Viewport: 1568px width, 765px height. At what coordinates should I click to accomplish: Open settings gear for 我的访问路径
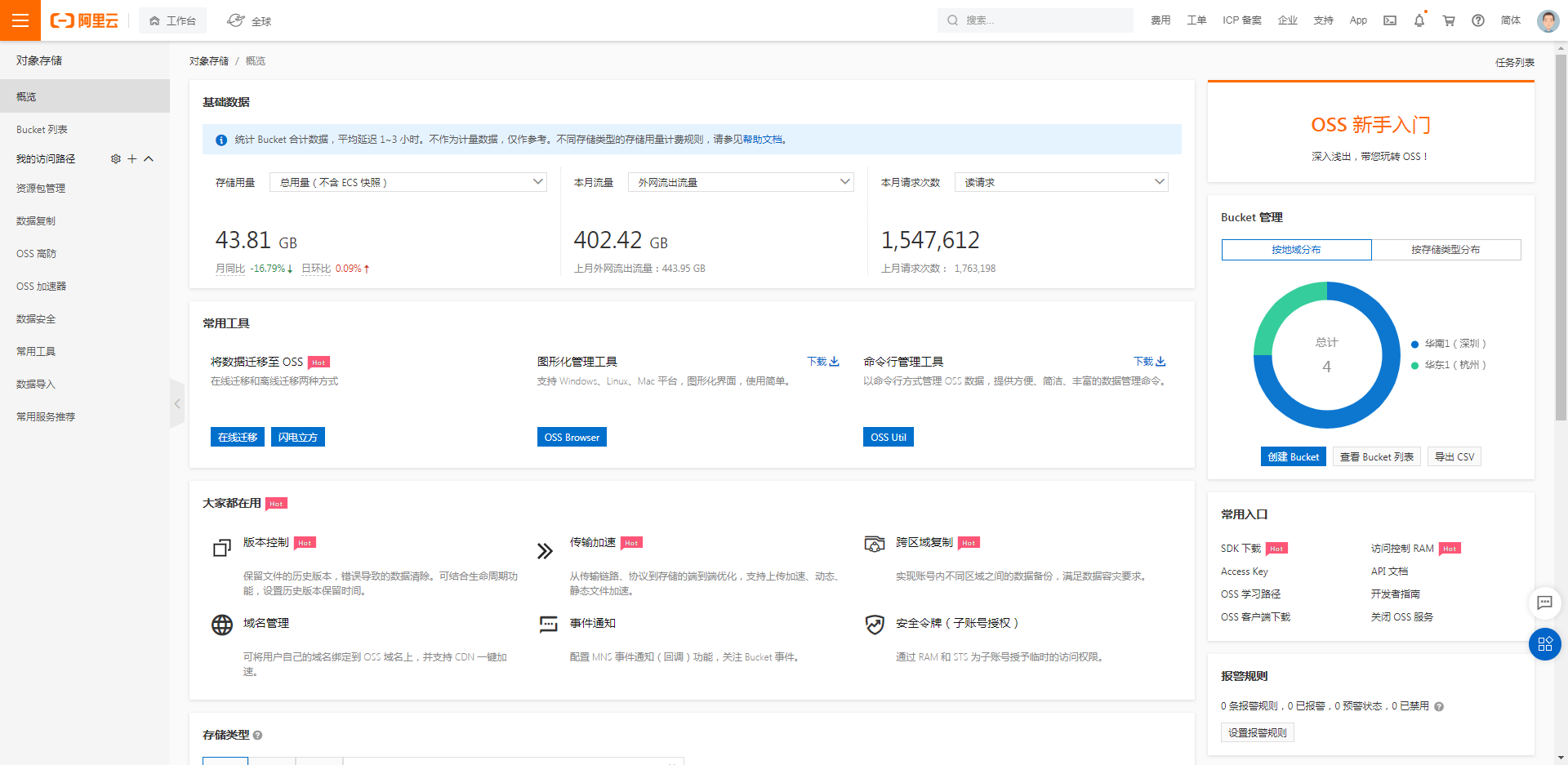tap(116, 158)
